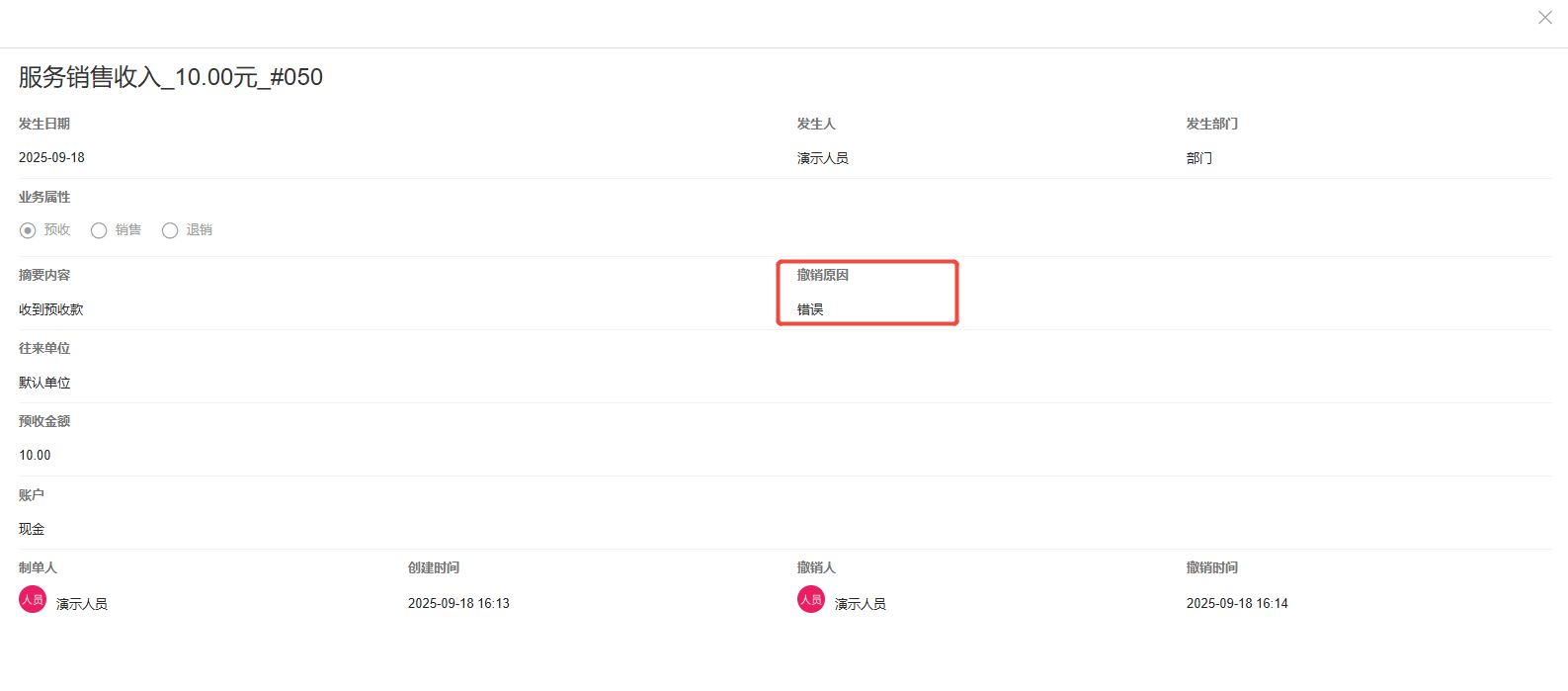Click the title 服务销售收入_10.00元_#050
The image size is (1568, 691).
click(171, 77)
